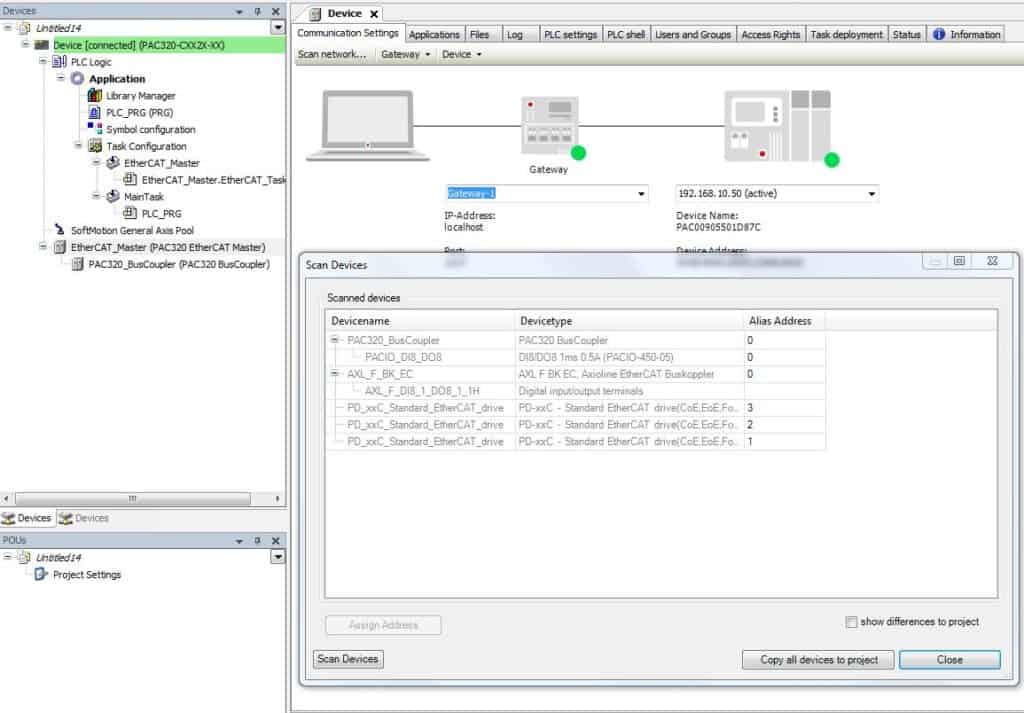Open the Log tab
Screen dimensions: 1024x713
coord(515,35)
